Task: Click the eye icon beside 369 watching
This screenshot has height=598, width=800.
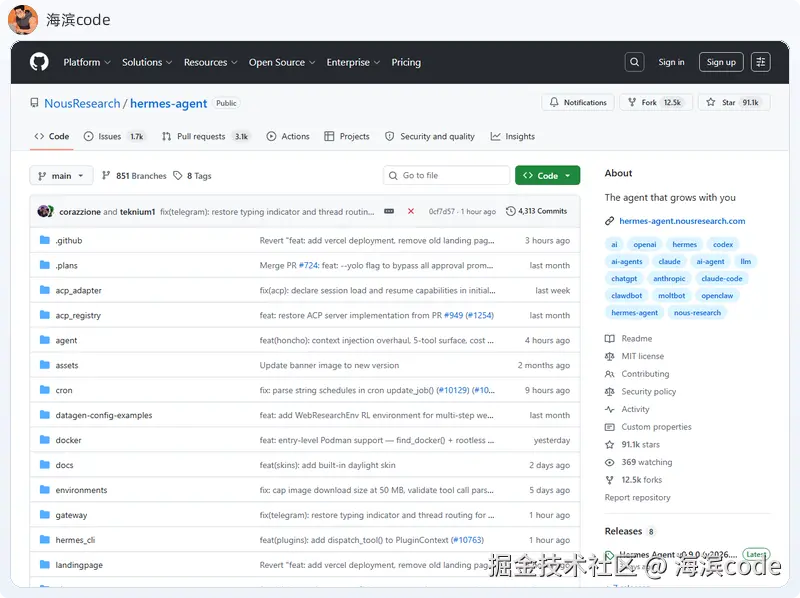Action: click(610, 462)
